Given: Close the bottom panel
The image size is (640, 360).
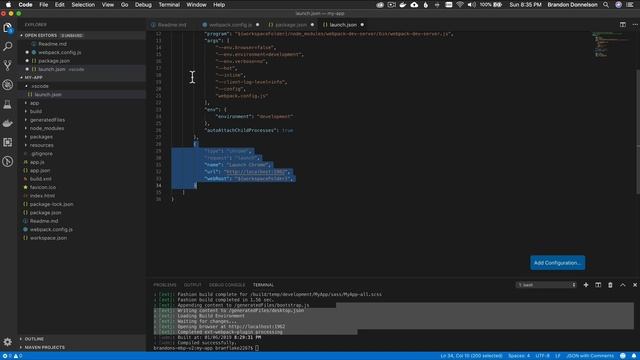Looking at the screenshot, I should pyautogui.click(x=635, y=285).
